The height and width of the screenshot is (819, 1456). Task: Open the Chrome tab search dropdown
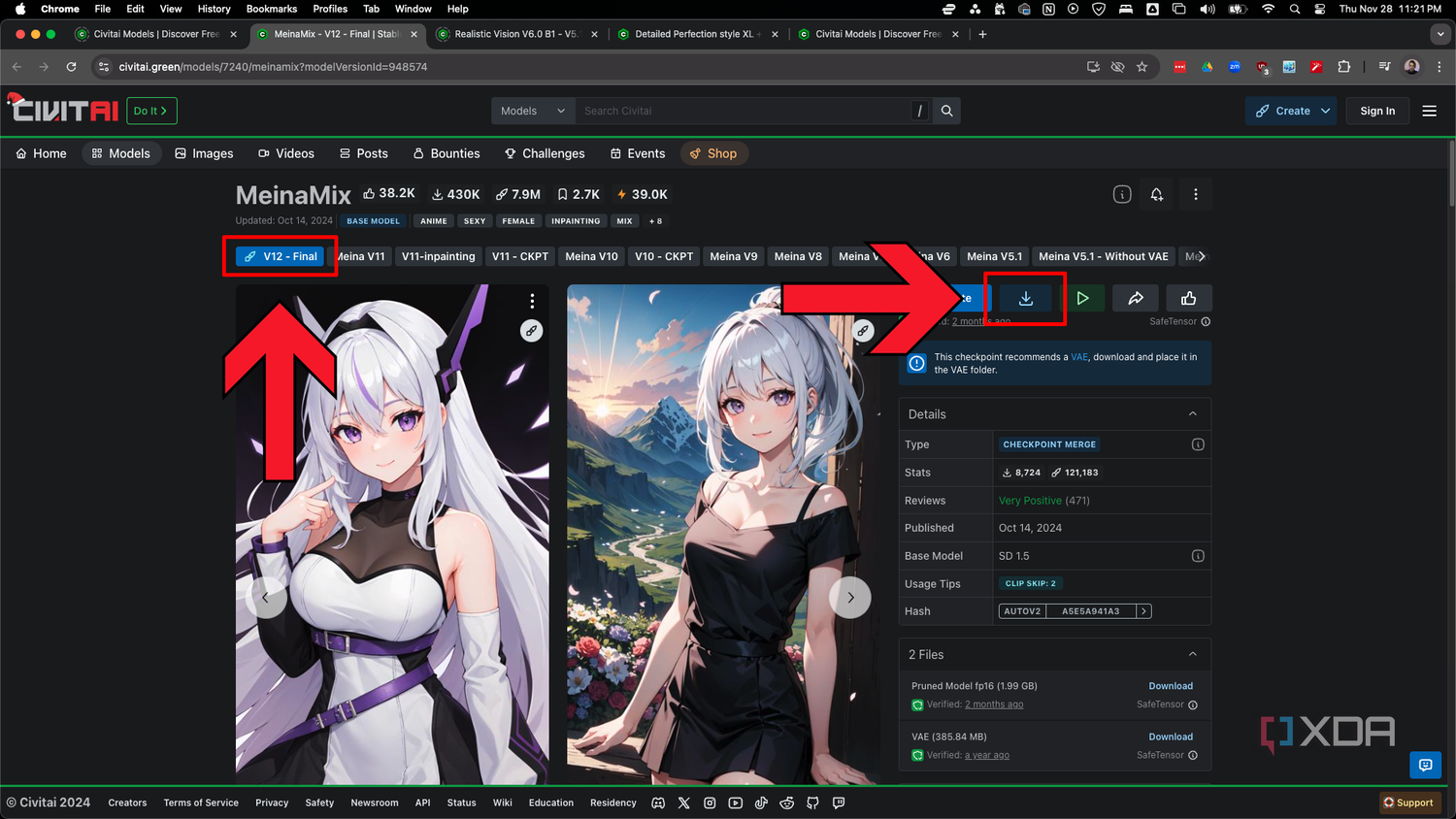coord(1439,34)
